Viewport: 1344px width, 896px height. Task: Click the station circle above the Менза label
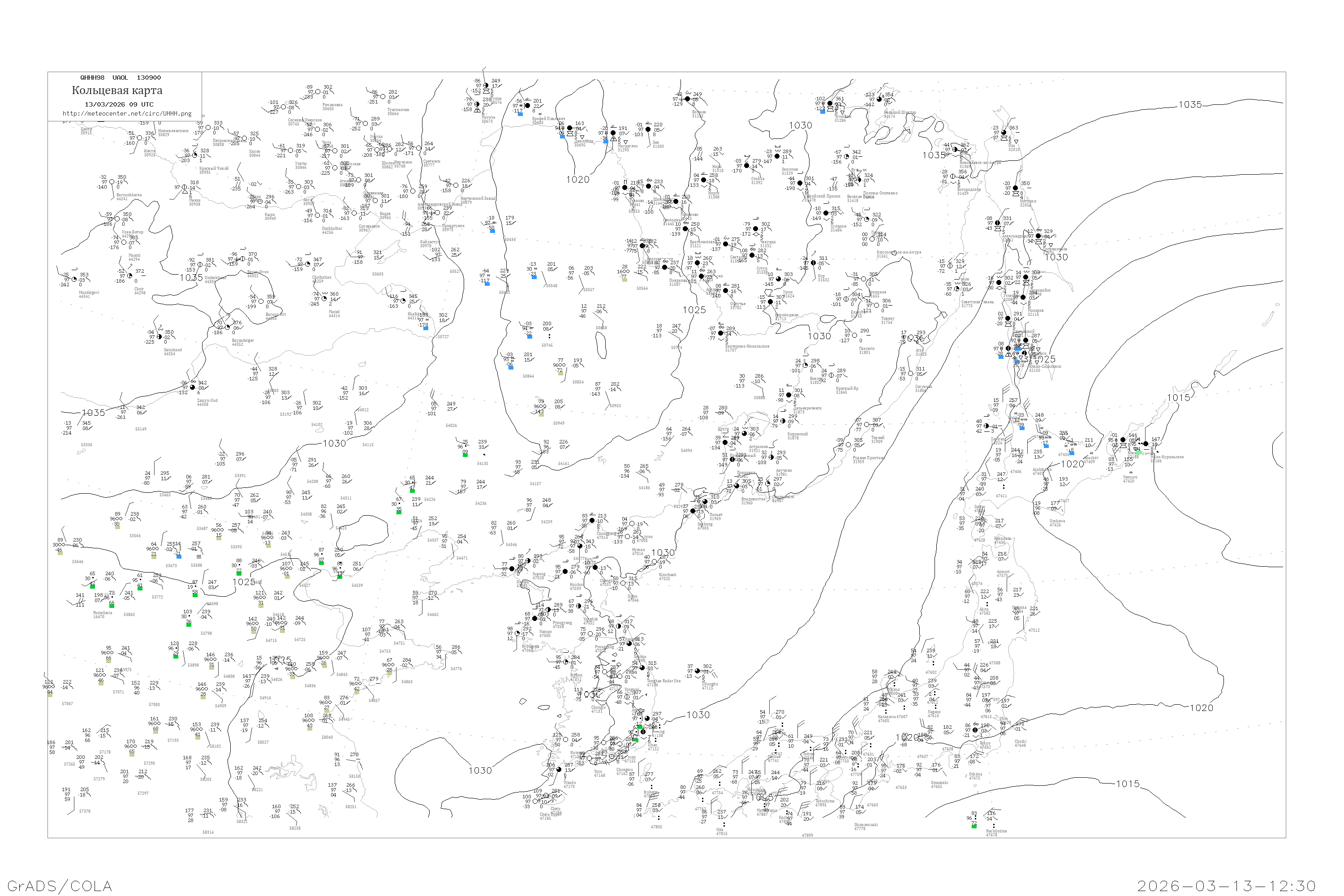coord(184,187)
